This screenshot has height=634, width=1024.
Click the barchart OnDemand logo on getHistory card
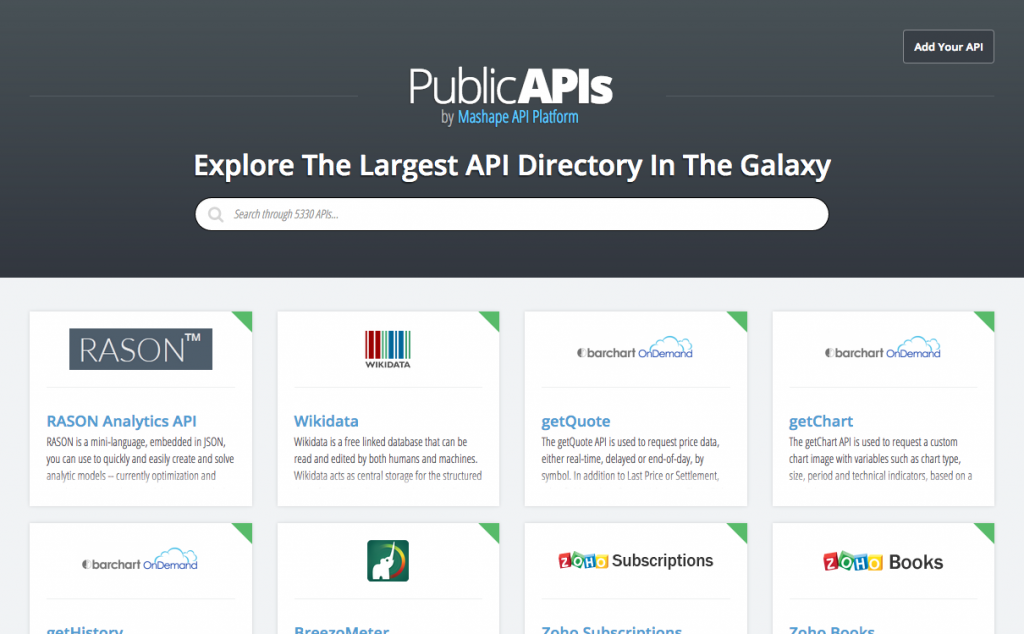click(x=140, y=562)
